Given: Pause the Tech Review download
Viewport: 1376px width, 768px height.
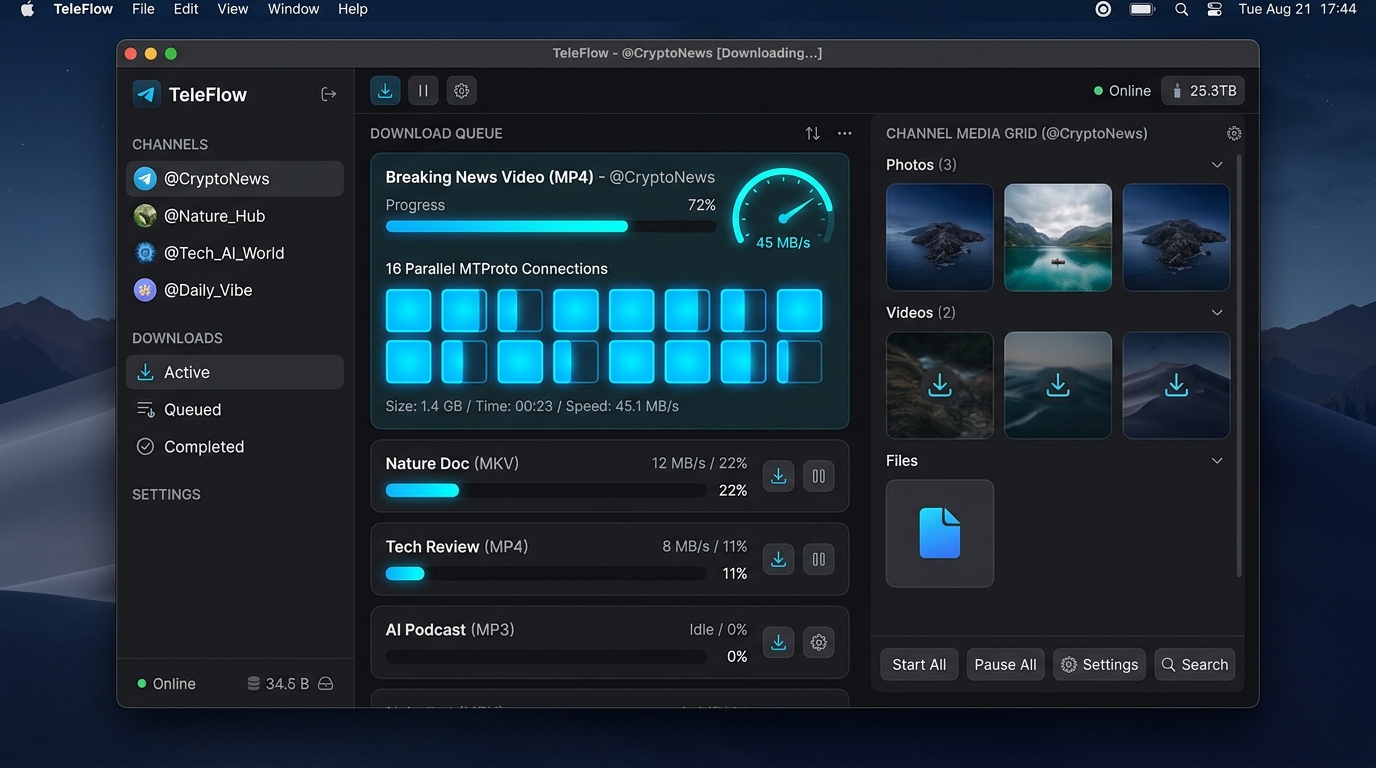Looking at the screenshot, I should coord(818,559).
